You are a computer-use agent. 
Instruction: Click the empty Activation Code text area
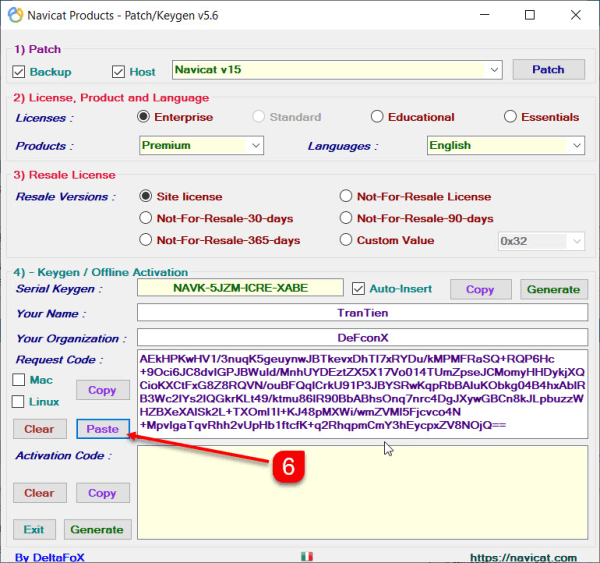coord(362,492)
